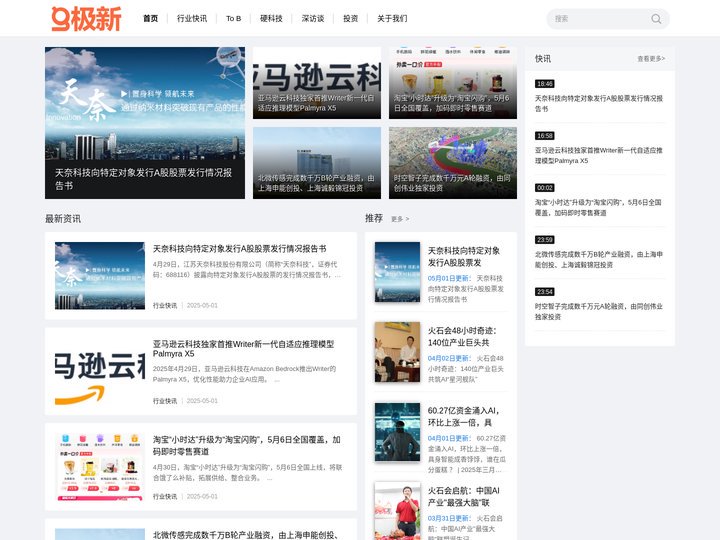
Task: Open the 淘宝小时达 featured card image
Action: tap(453, 83)
